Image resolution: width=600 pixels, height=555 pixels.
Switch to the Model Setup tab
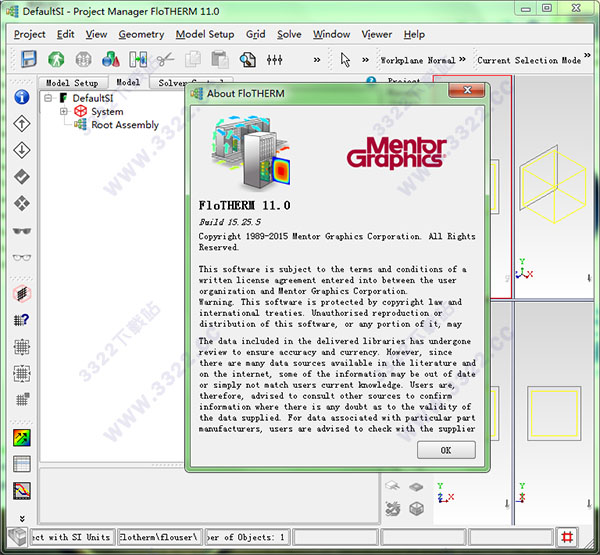point(72,83)
